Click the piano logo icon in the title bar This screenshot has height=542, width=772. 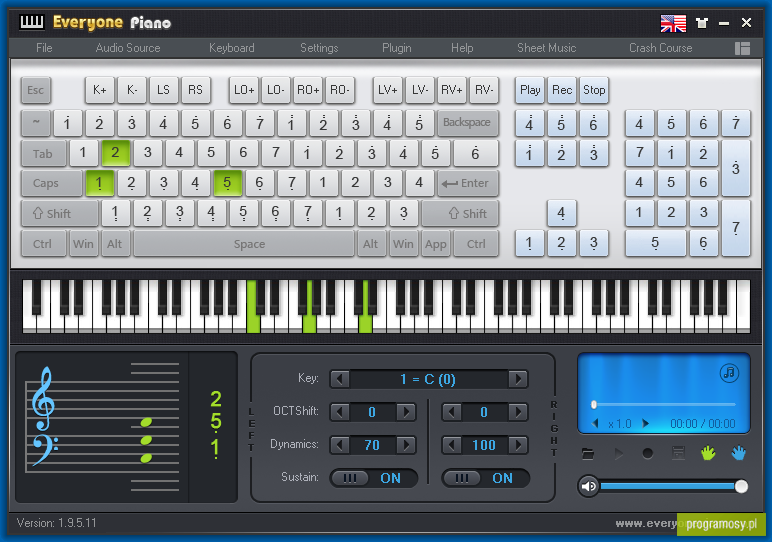pos(32,22)
